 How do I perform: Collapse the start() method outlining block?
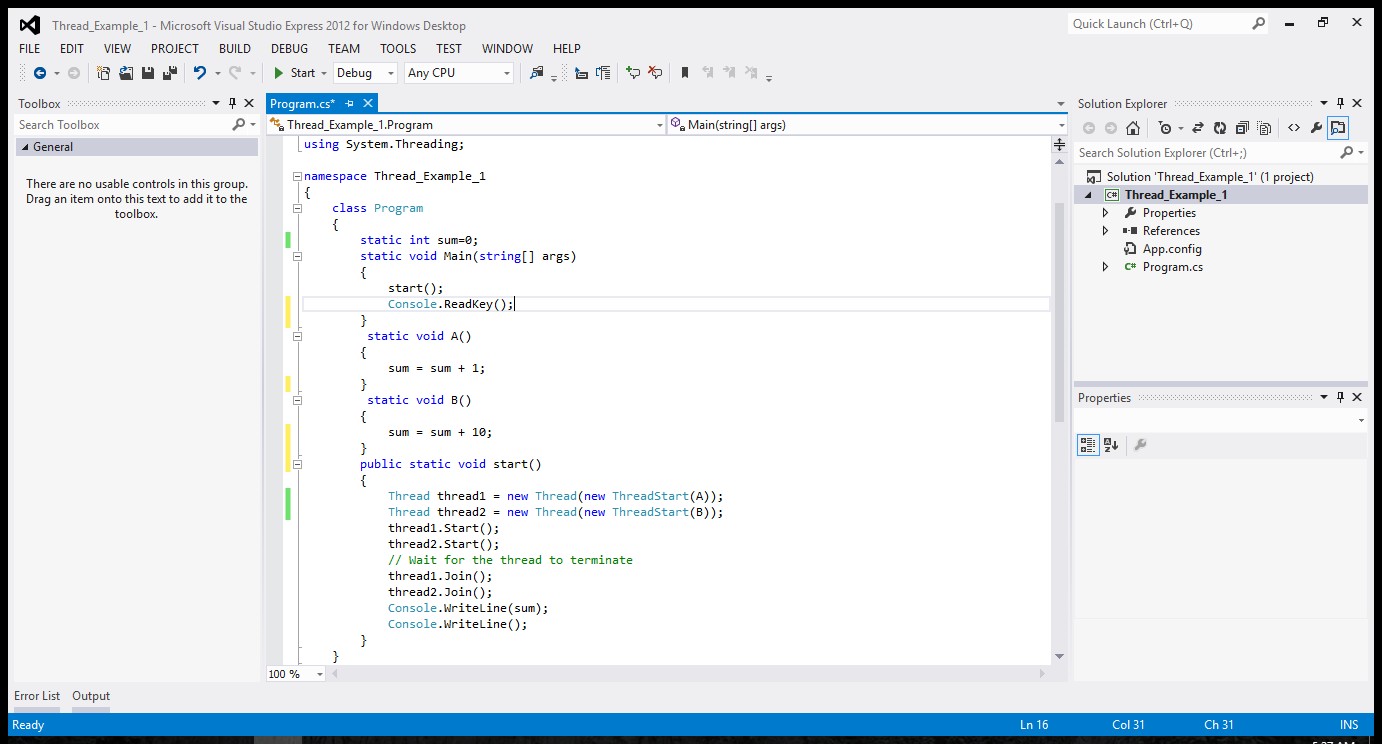click(297, 464)
